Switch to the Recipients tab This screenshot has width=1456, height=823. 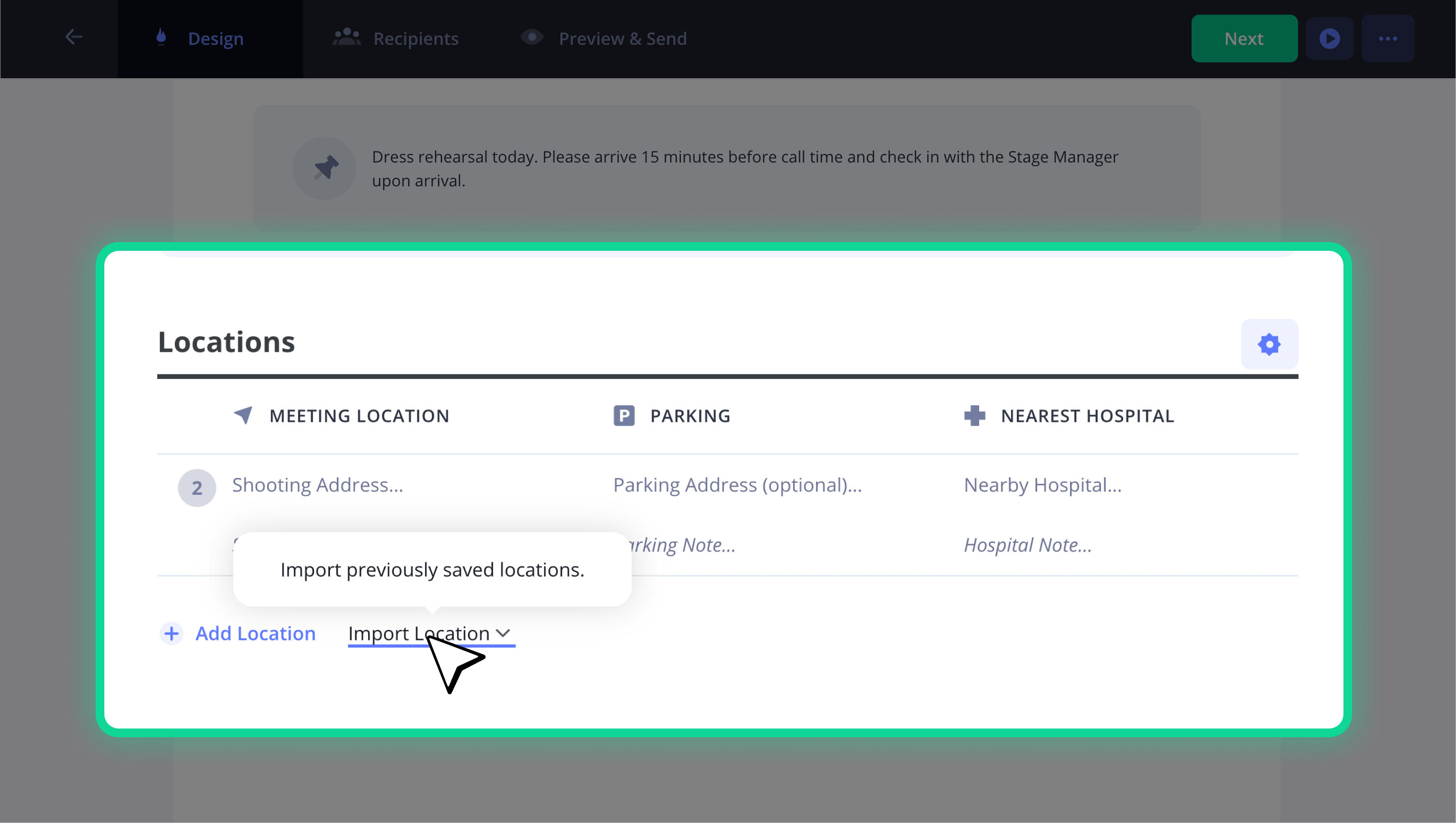pos(396,39)
